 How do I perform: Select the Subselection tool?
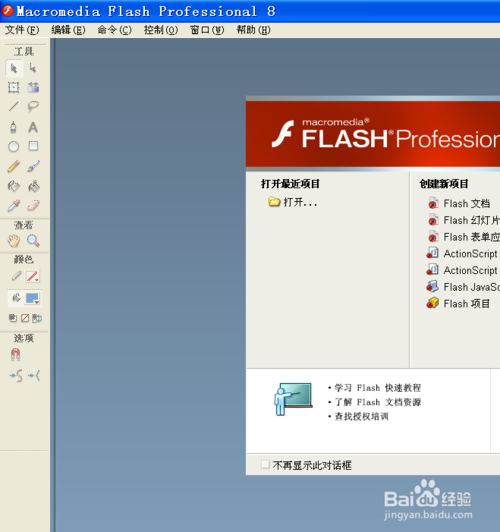pos(33,68)
